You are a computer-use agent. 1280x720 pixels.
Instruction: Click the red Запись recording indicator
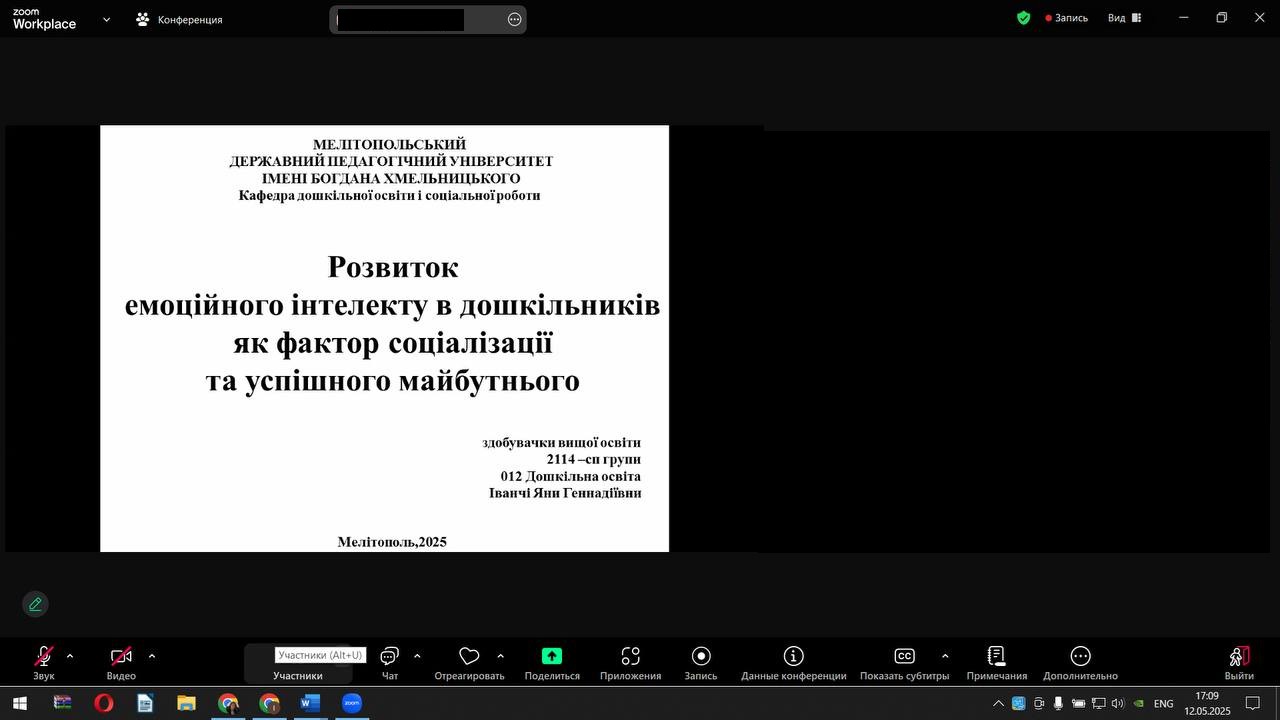click(1067, 18)
